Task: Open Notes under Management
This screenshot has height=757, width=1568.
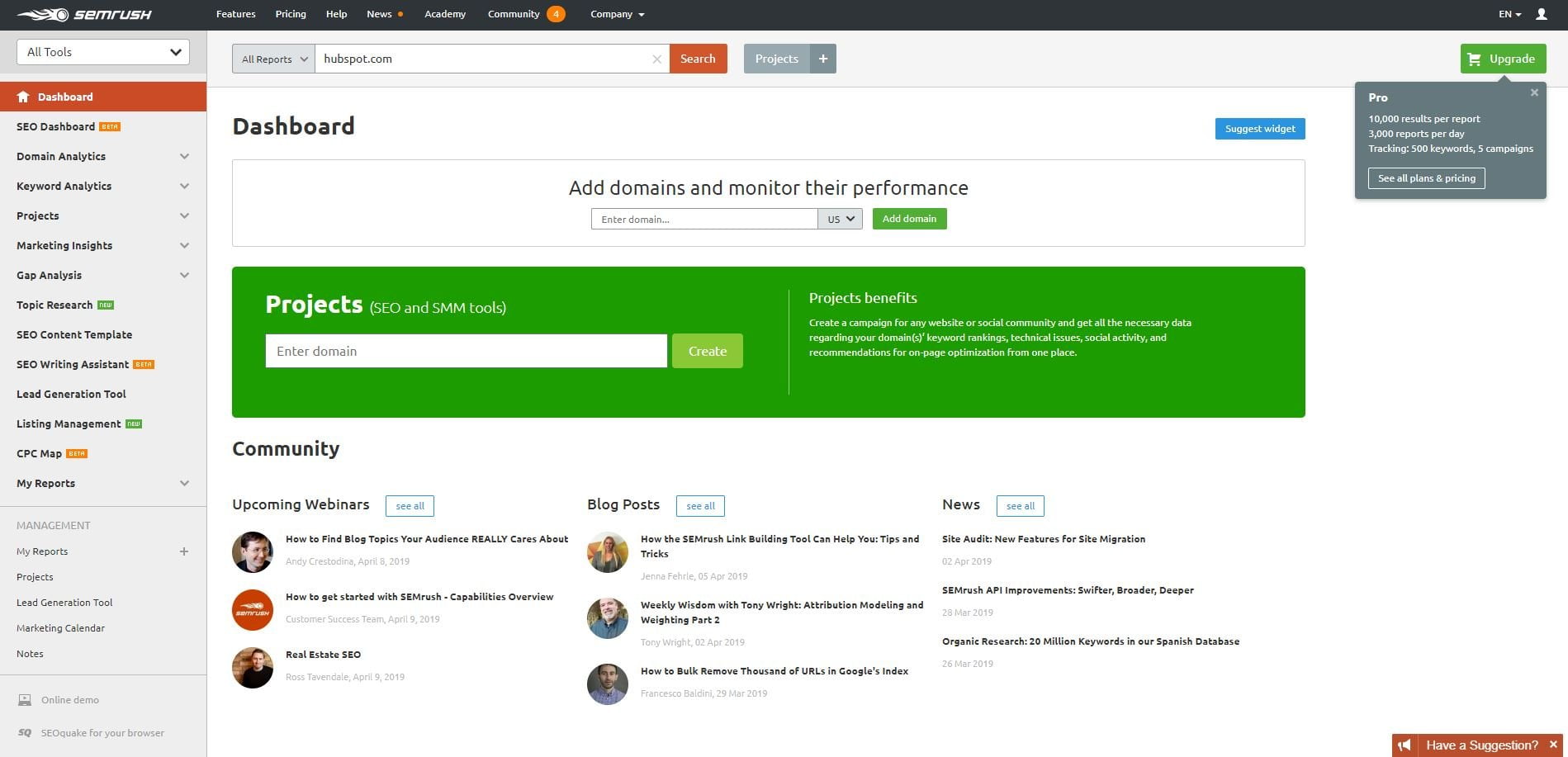Action: 30,654
